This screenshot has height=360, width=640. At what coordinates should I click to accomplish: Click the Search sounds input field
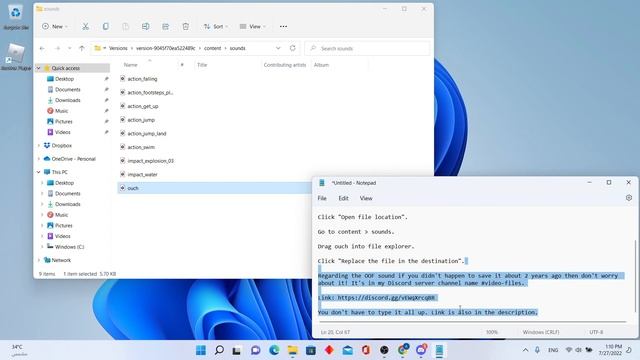tap(367, 48)
